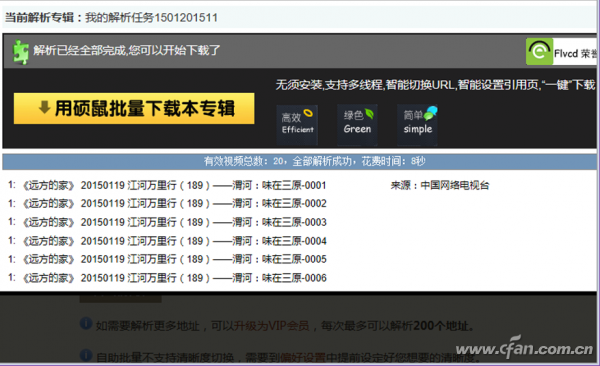600x366 pixels.
Task: Click the green puzzle piece icon
Action: point(21,52)
